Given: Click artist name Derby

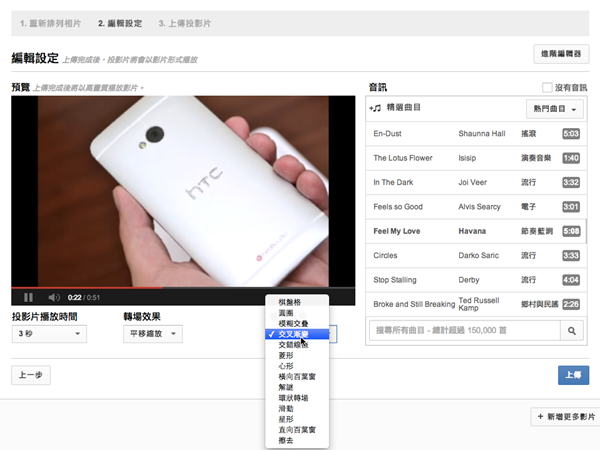Looking at the screenshot, I should click(469, 280).
